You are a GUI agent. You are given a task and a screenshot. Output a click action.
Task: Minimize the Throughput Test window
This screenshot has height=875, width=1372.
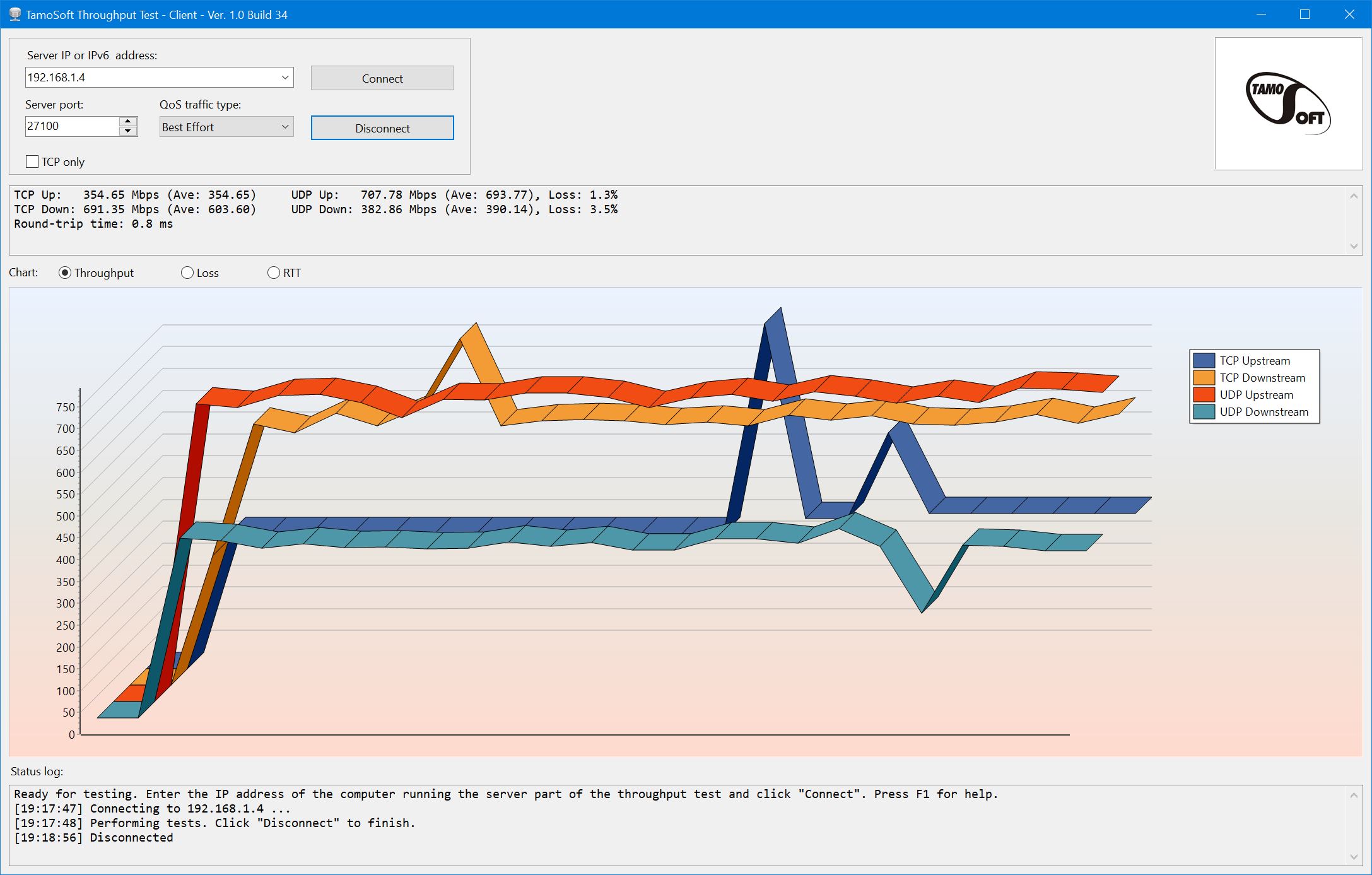[1261, 14]
